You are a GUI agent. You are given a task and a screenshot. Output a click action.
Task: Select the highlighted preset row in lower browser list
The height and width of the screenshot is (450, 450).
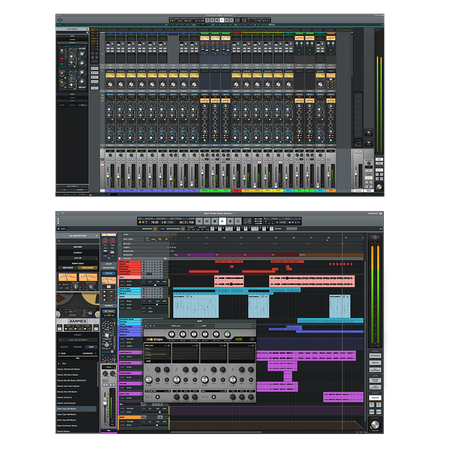tap(76, 409)
